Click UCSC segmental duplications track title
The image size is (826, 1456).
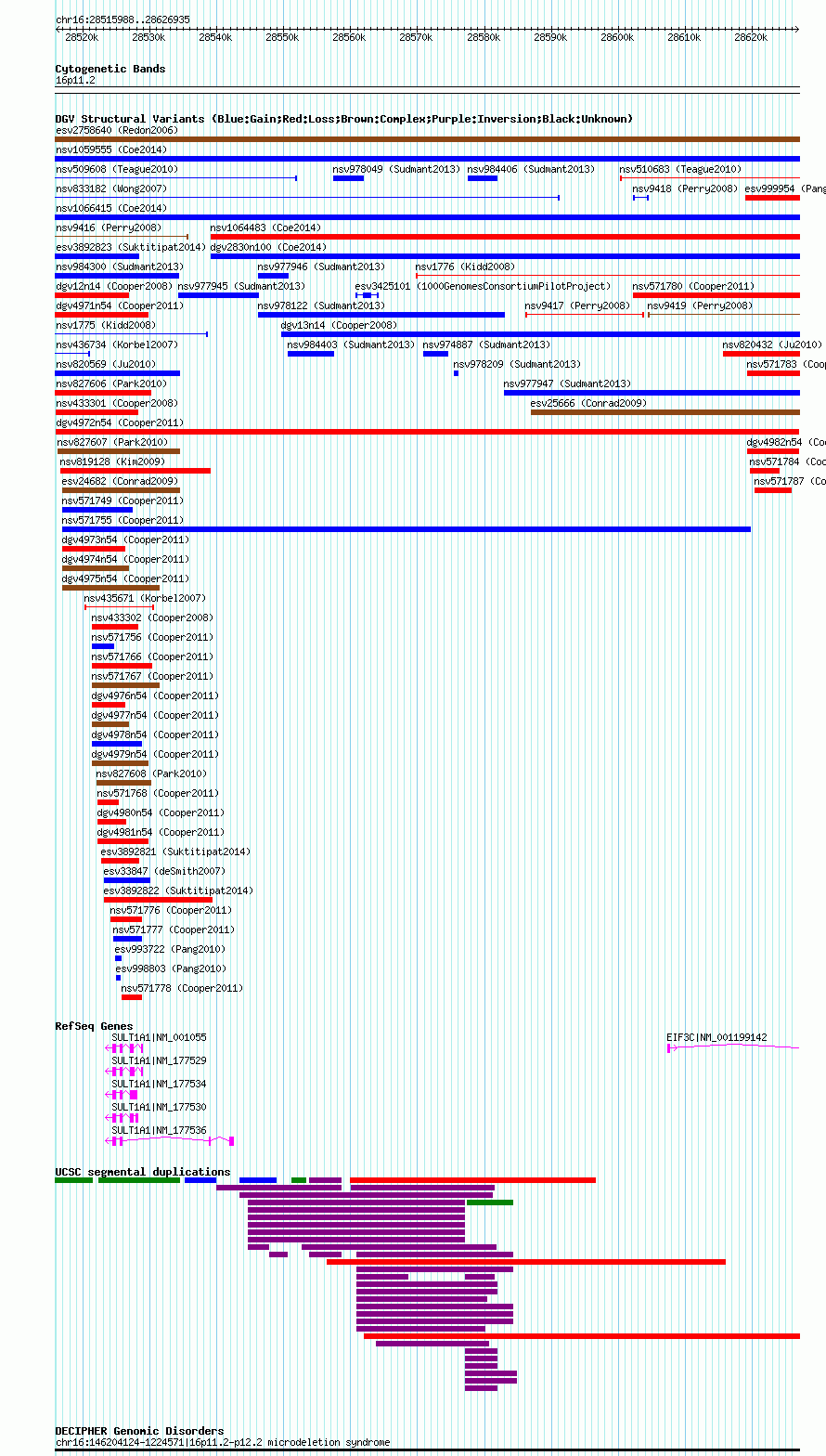tap(143, 1172)
